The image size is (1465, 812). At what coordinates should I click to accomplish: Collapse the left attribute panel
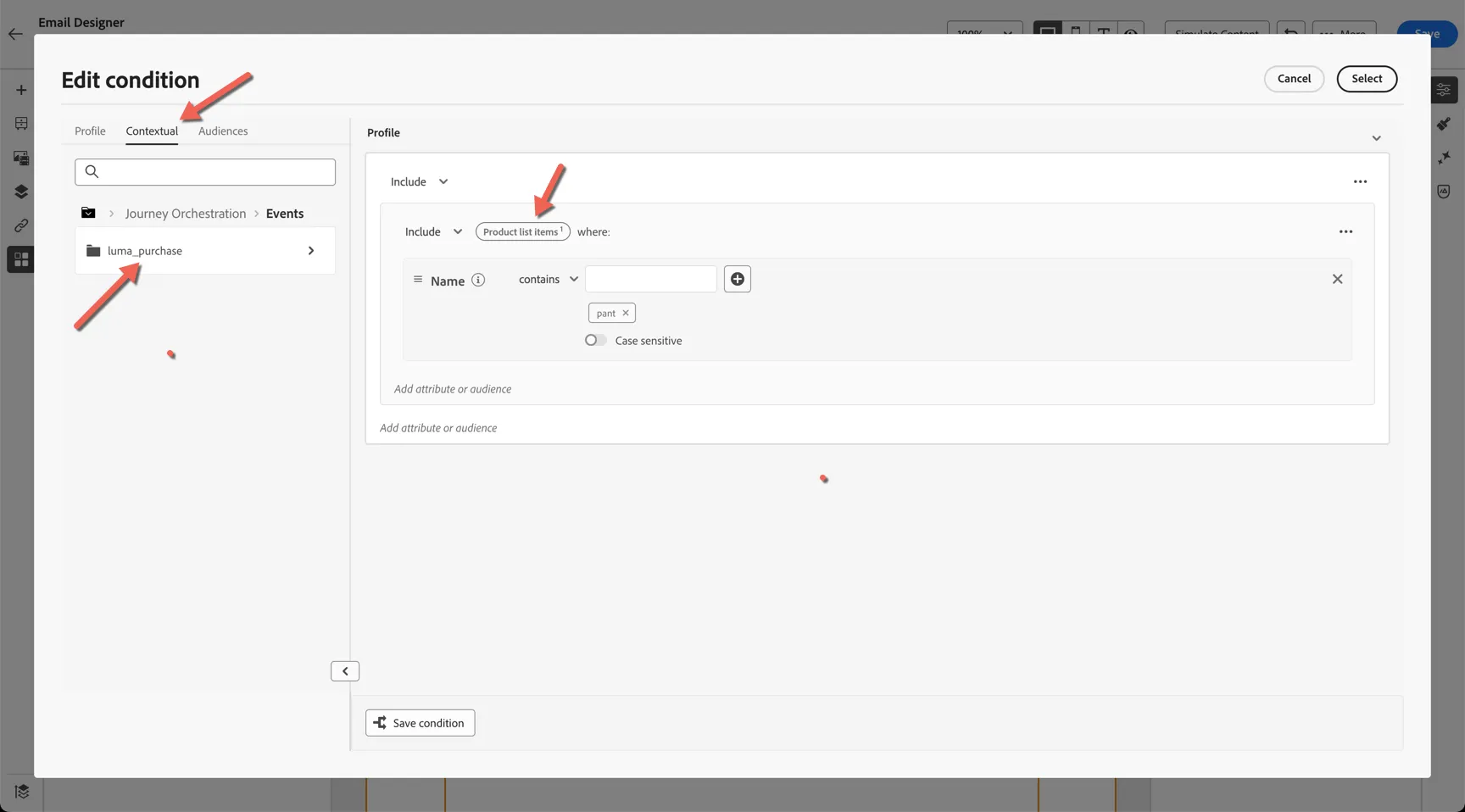tap(345, 671)
